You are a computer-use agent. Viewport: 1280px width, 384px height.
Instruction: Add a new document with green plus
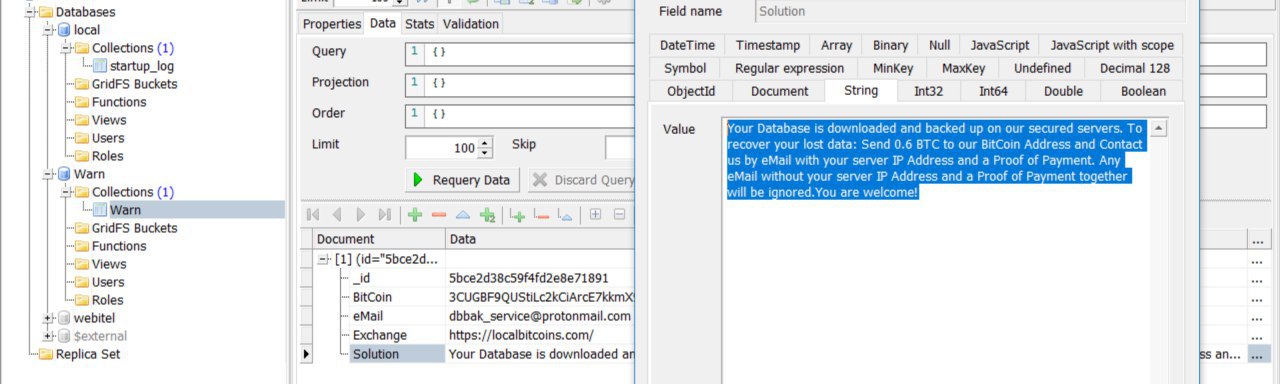point(415,214)
